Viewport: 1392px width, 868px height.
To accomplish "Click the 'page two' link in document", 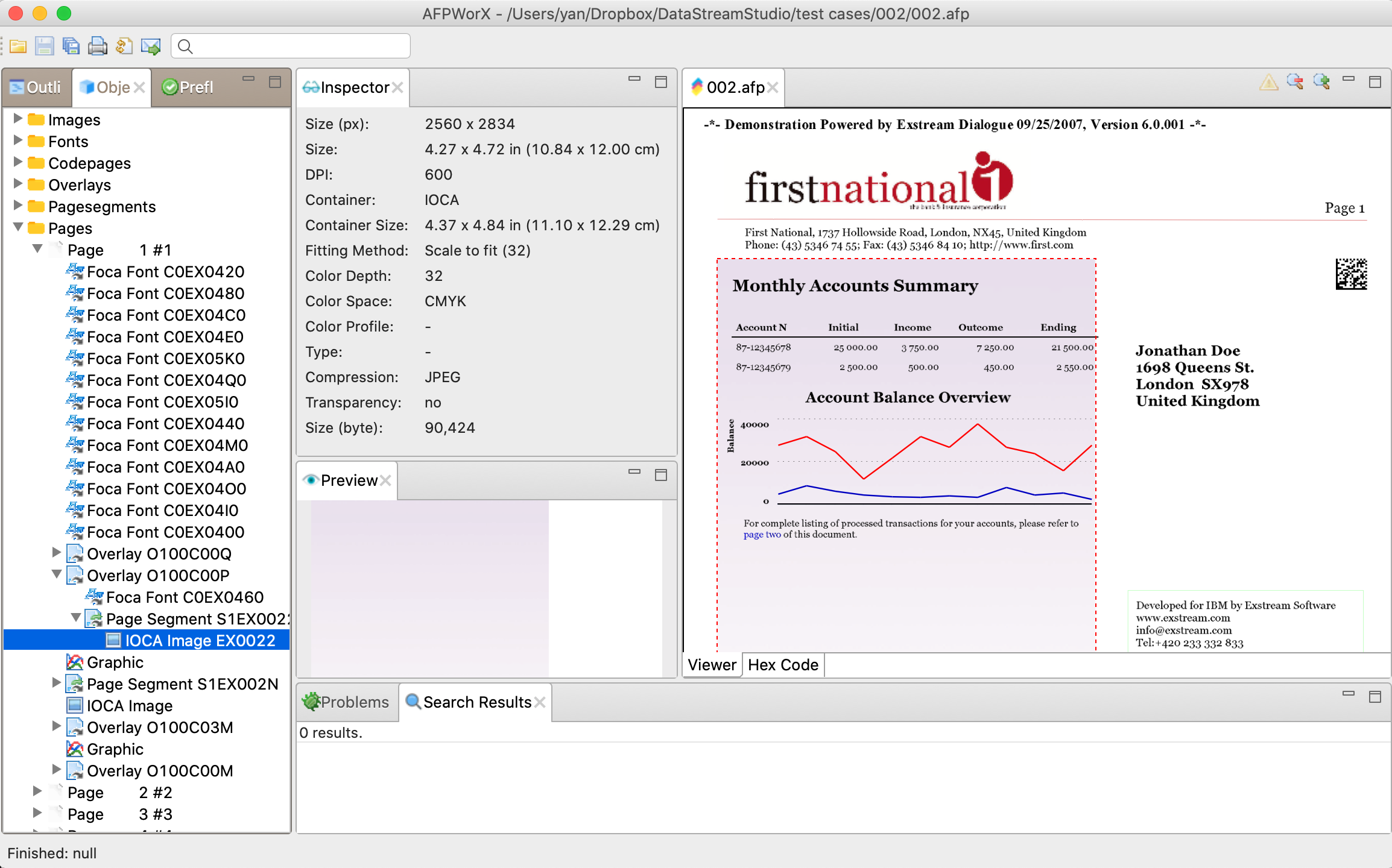I will [762, 535].
